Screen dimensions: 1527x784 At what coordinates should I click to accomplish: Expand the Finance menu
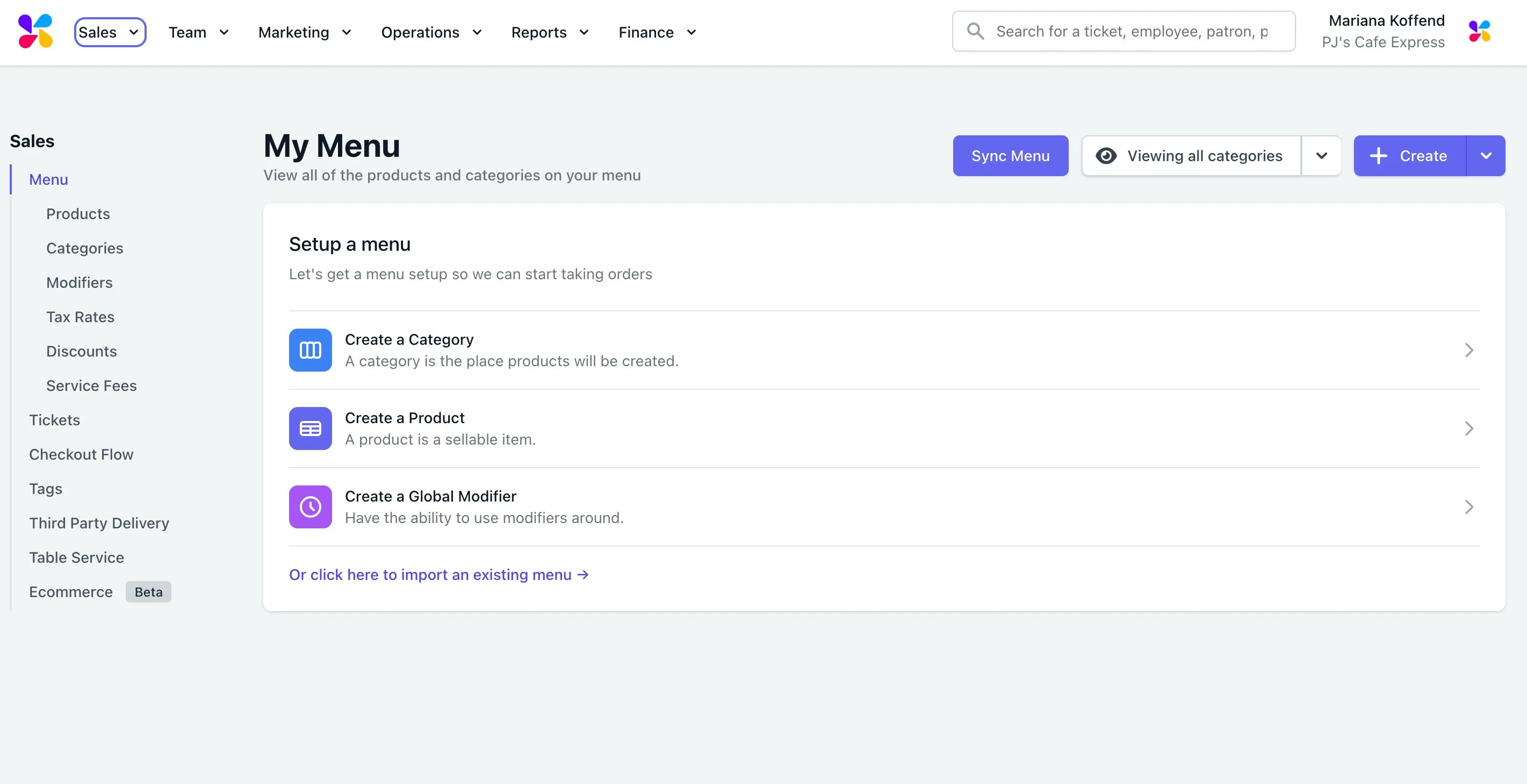(658, 32)
